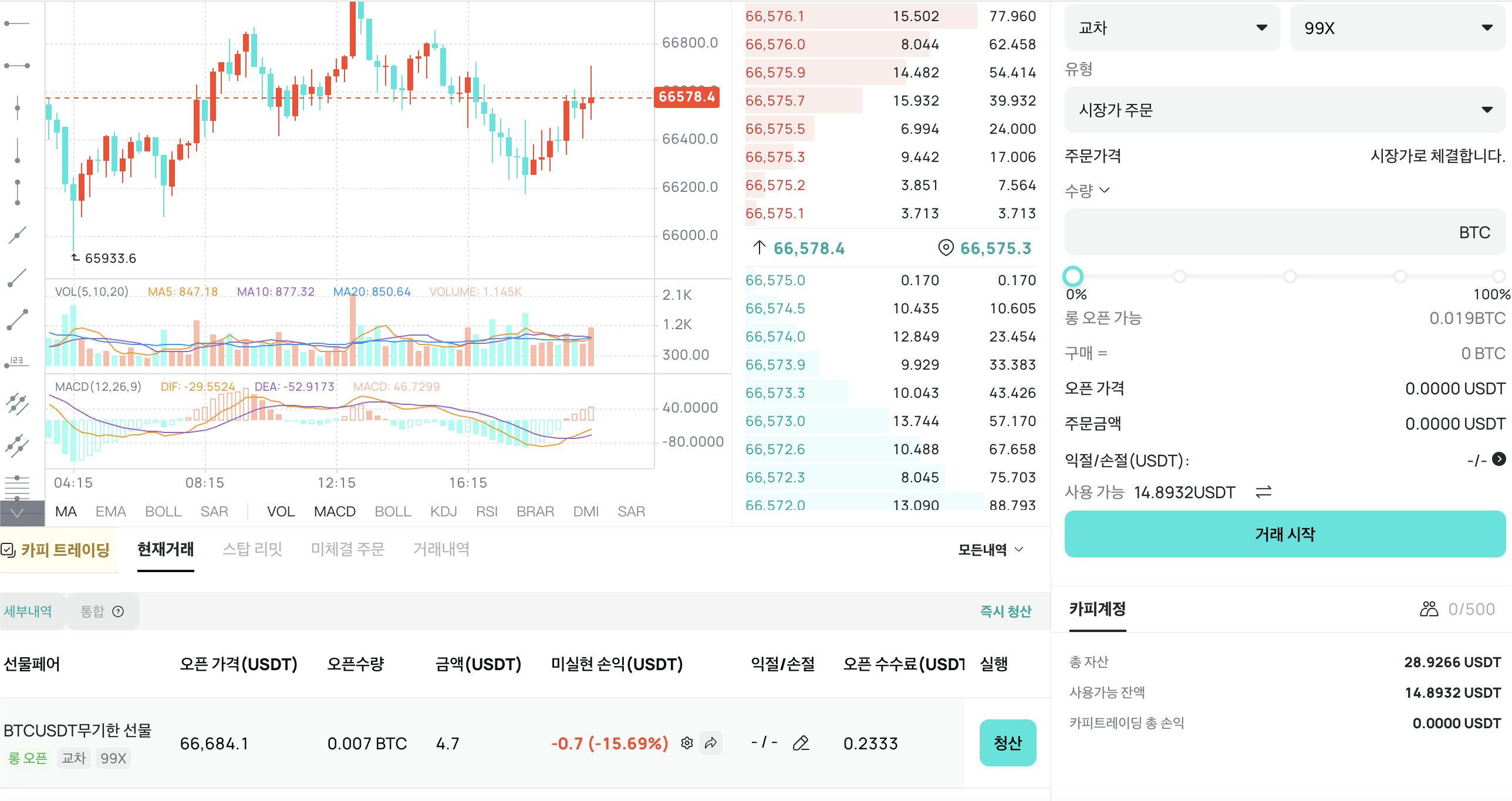Toggle main chart SAR indicator next to VOL
Screen dimensions: 1512x801
(214, 512)
